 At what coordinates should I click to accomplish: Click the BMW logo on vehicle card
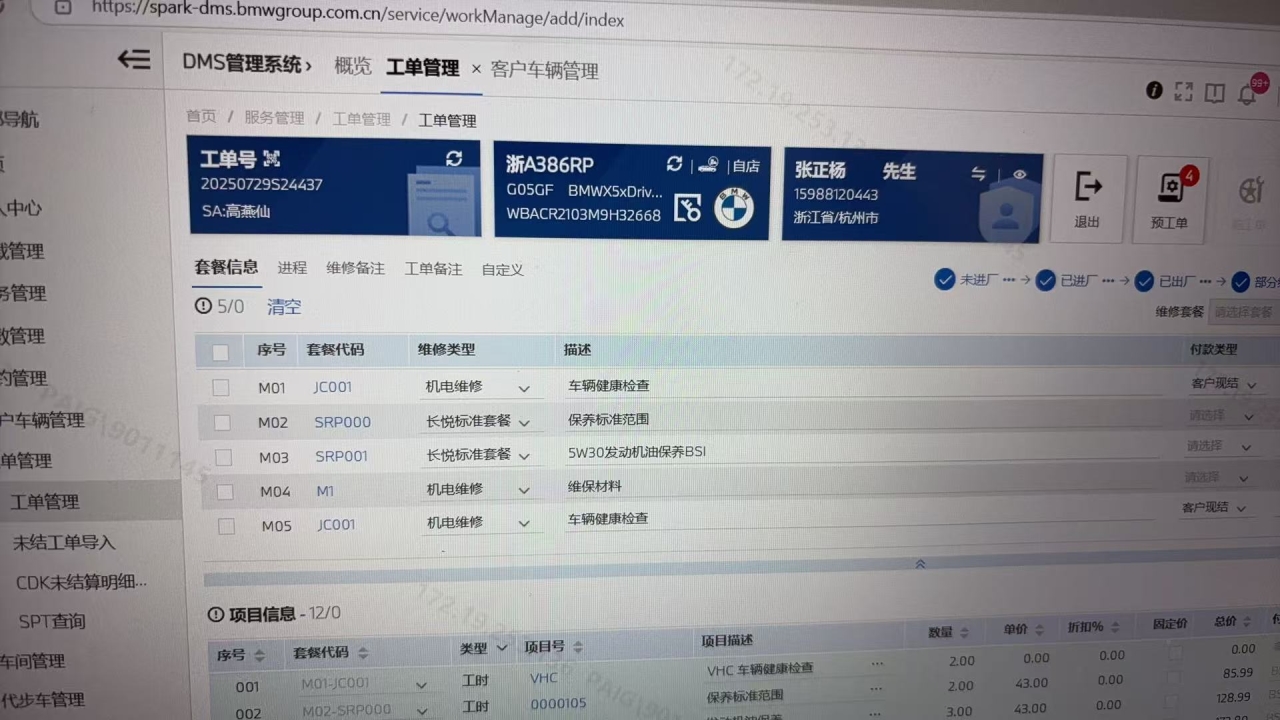[734, 208]
